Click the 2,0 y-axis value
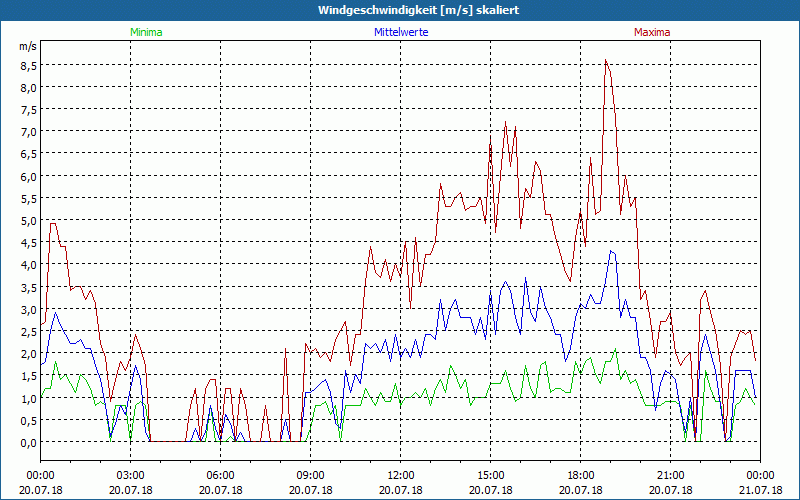The width and height of the screenshot is (800, 500). click(29, 354)
